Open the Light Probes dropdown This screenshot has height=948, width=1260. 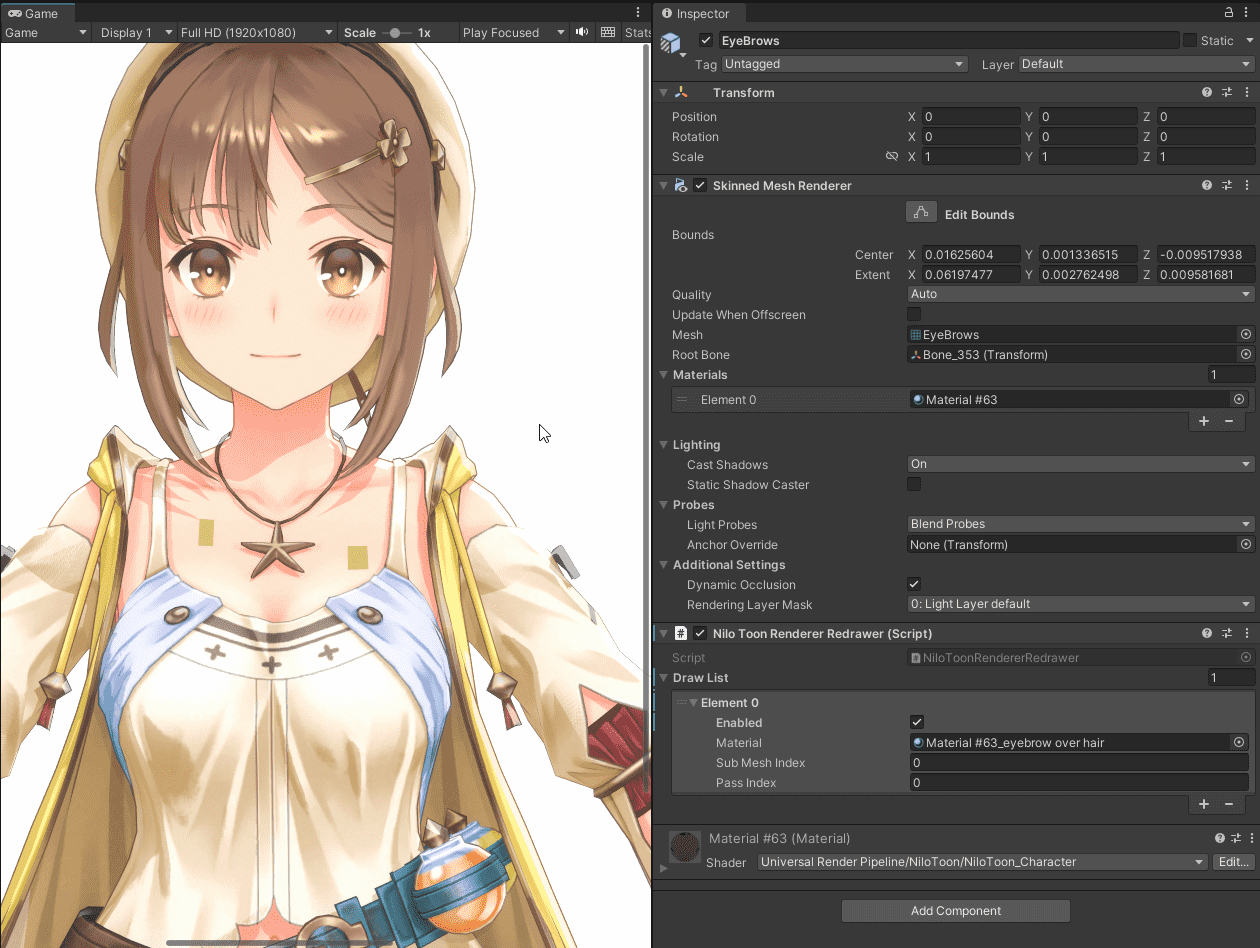pos(1080,524)
